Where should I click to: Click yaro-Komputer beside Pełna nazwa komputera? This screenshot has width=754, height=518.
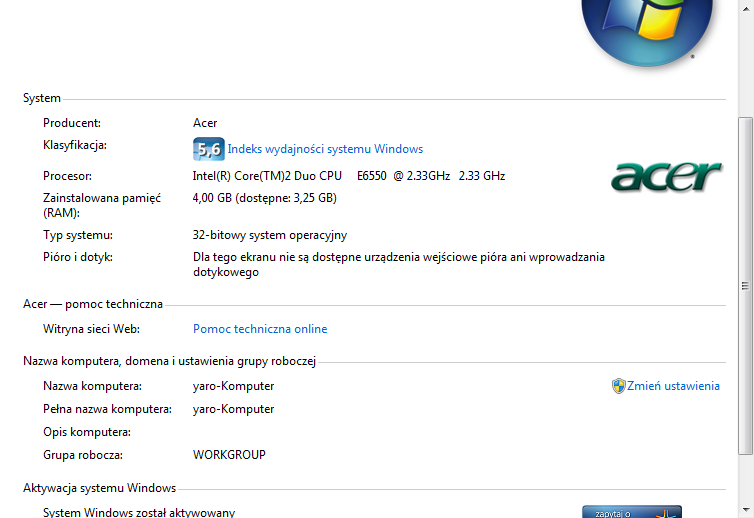tap(233, 409)
